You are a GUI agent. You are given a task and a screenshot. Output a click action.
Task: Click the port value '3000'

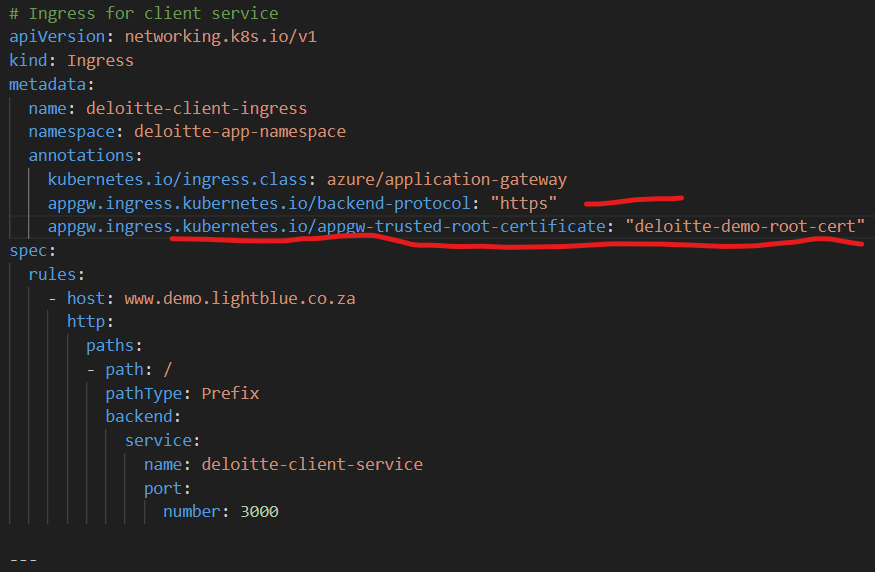pyautogui.click(x=259, y=512)
